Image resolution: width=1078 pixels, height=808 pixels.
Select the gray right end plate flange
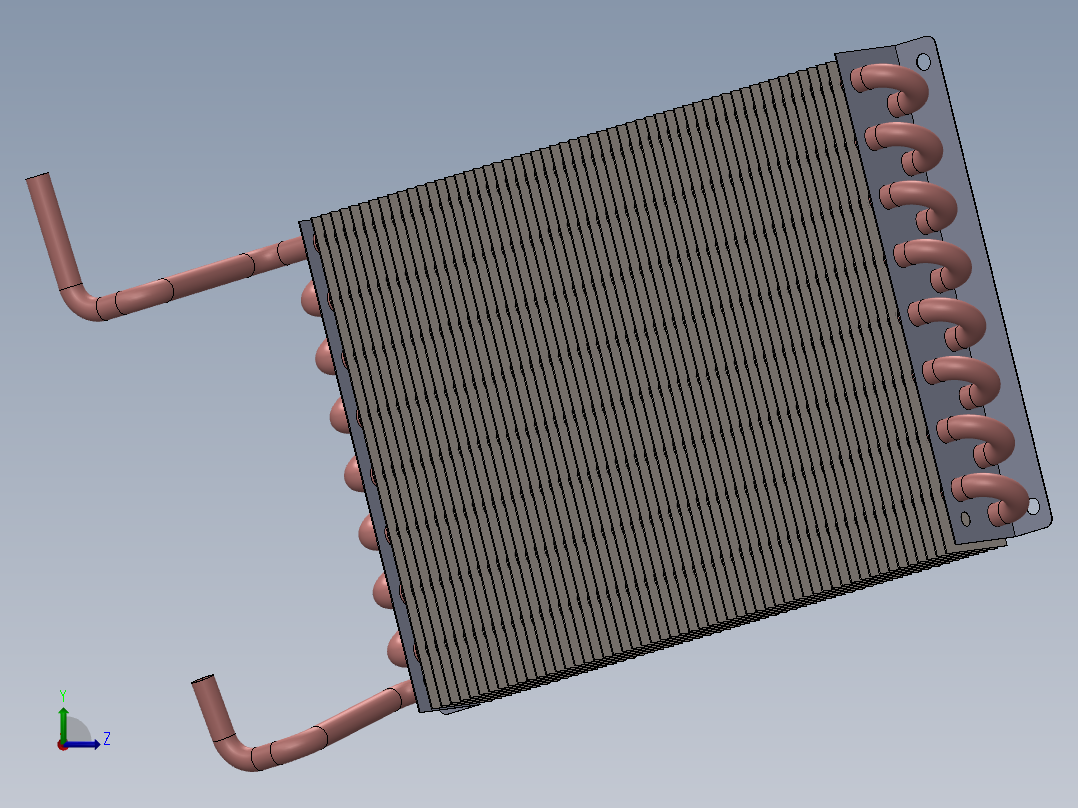coord(983,289)
